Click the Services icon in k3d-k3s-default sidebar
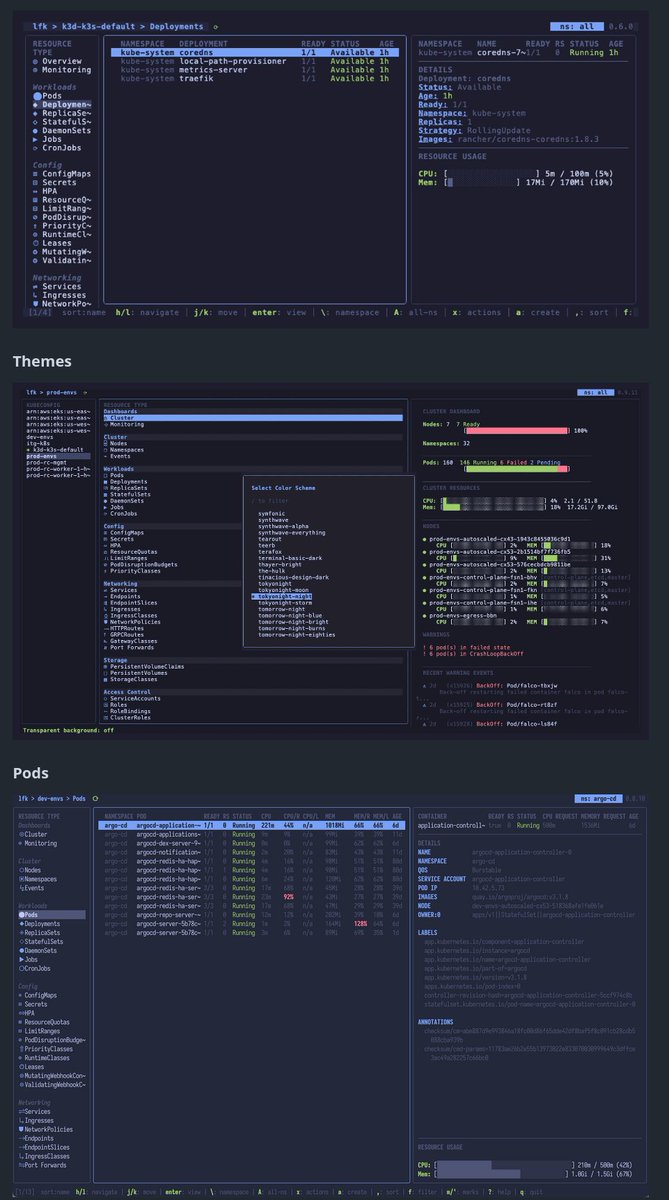669x1200 pixels. click(35, 286)
